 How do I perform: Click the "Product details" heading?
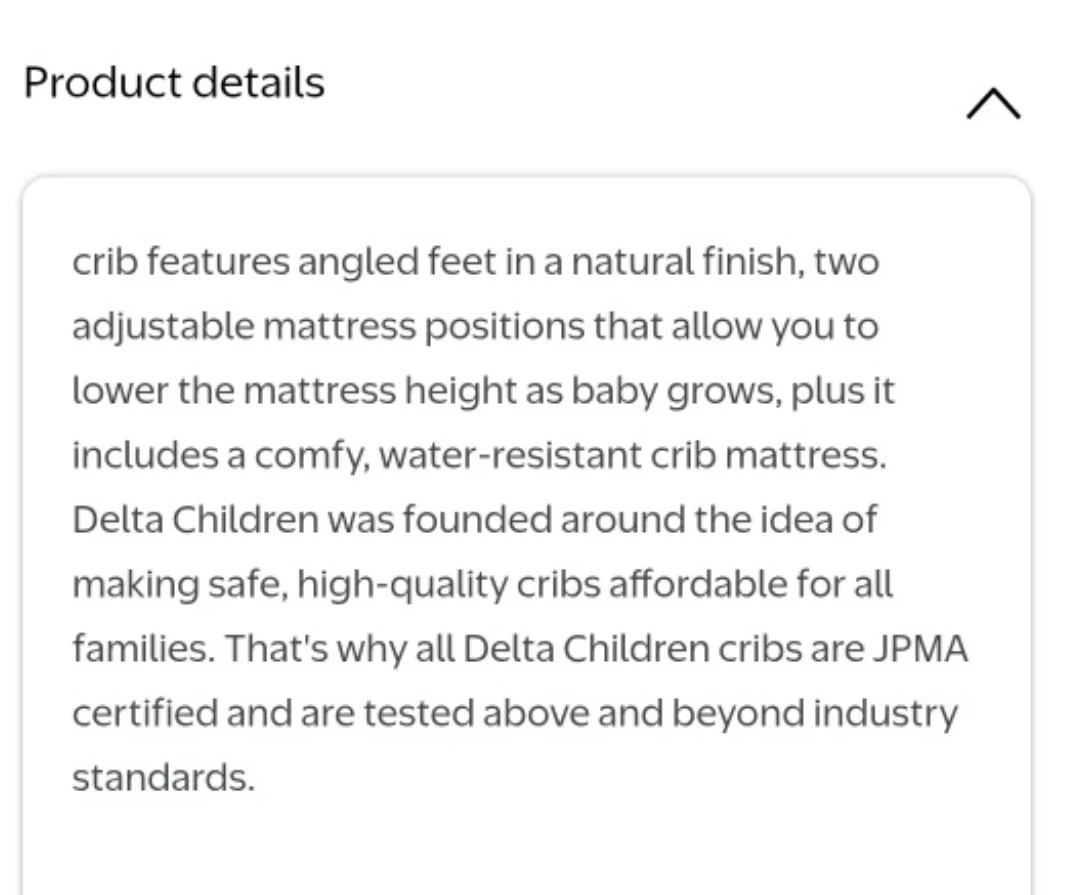pos(174,83)
